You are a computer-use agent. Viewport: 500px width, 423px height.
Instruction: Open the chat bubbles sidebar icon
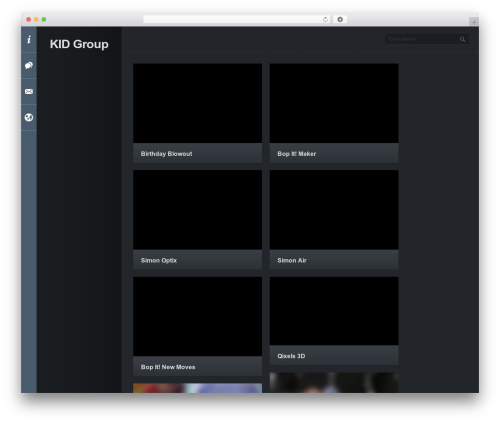click(29, 65)
